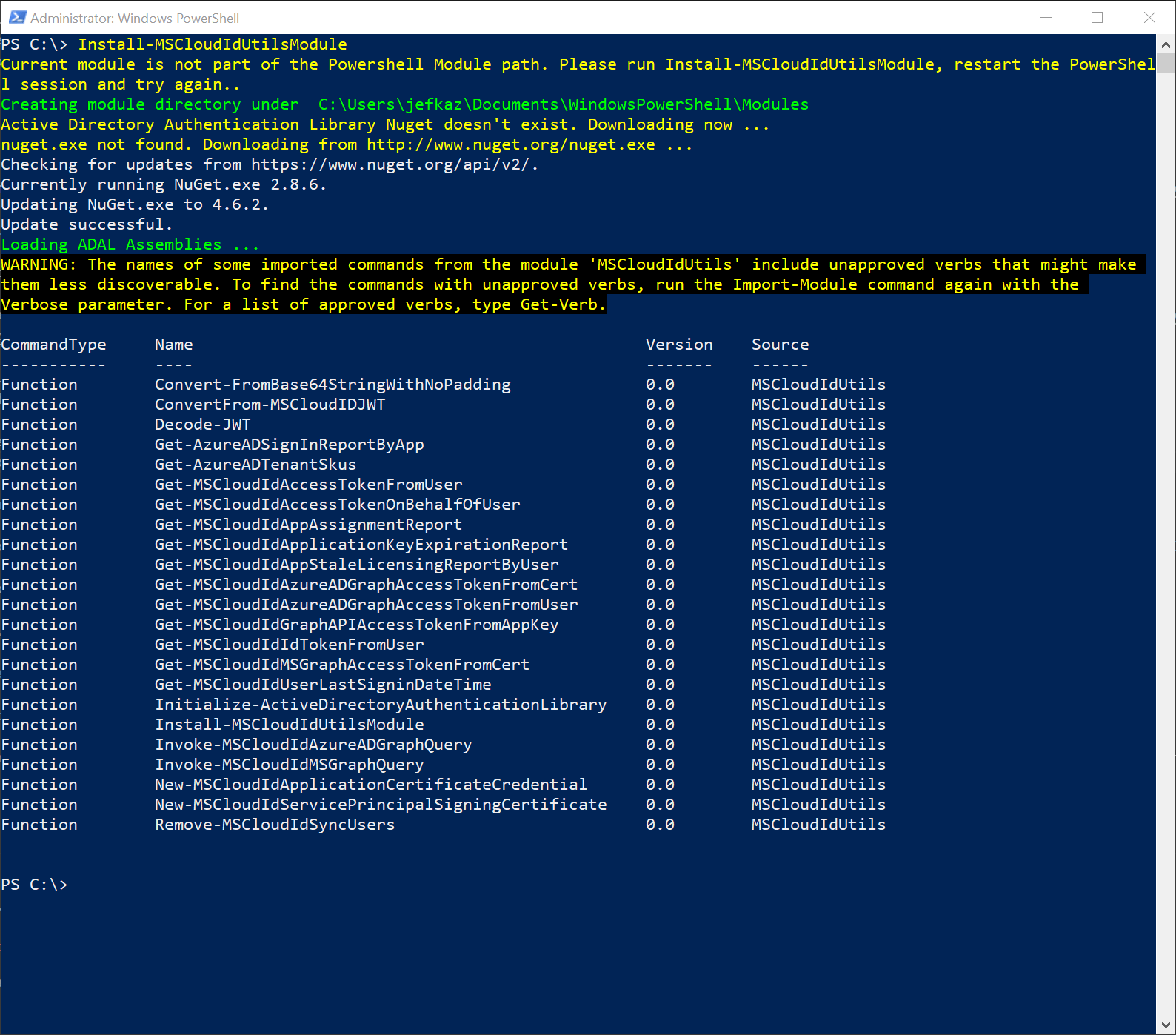1176x1035 pixels.
Task: Click Install-MSCloudIdUtilsModule in the function table
Action: point(290,725)
